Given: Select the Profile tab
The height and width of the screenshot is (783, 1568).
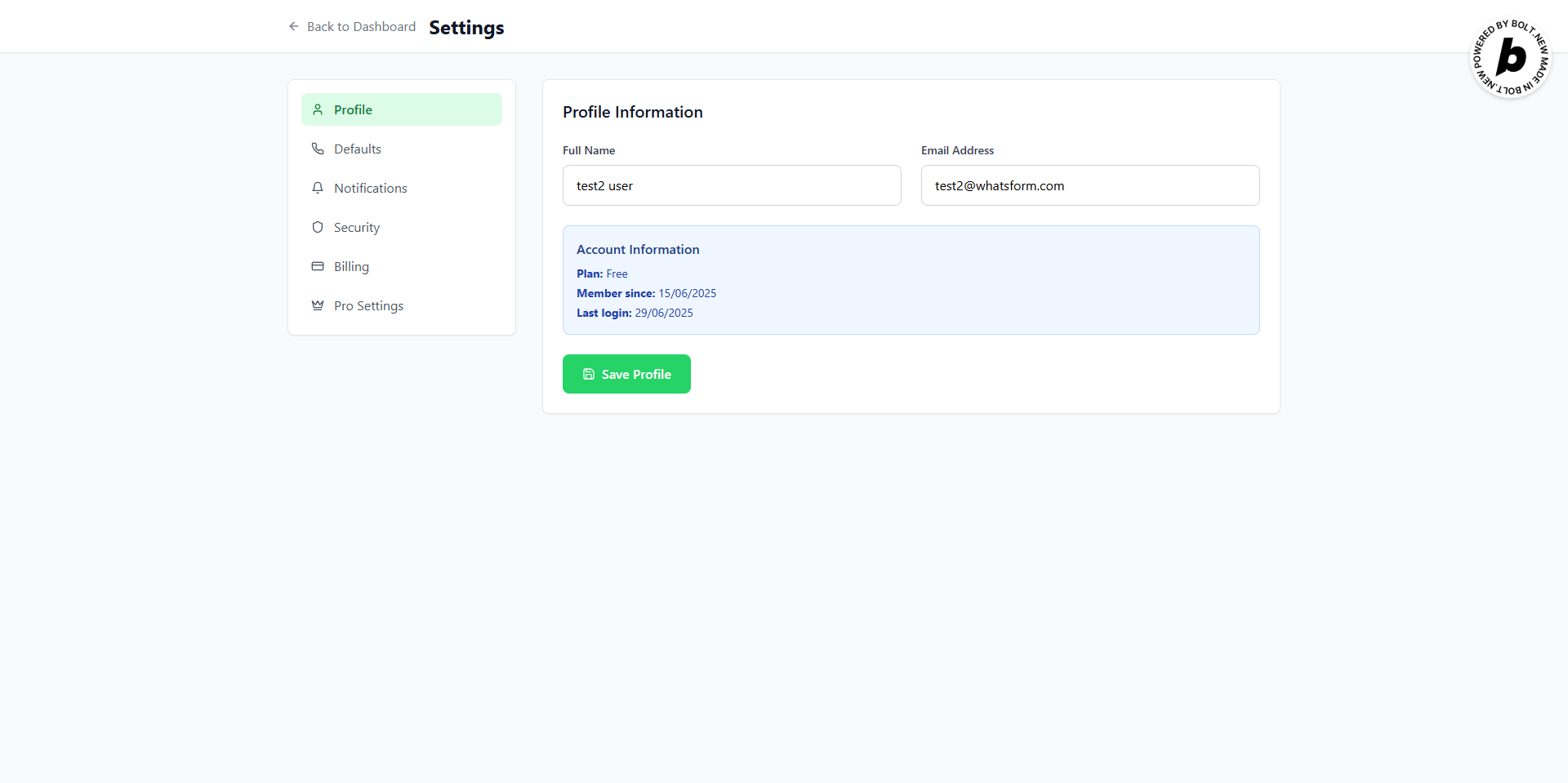Looking at the screenshot, I should click(402, 109).
